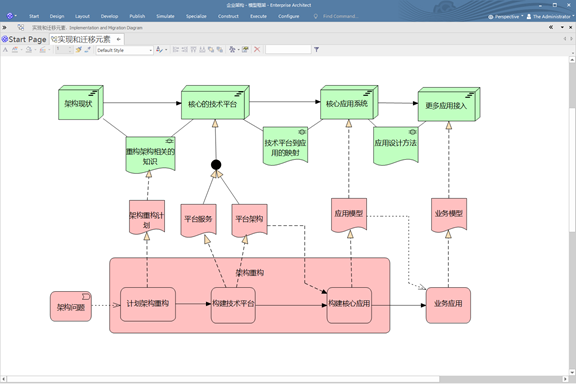Click the text font 'A' toolbar icon
The width and height of the screenshot is (576, 384).
5,50
